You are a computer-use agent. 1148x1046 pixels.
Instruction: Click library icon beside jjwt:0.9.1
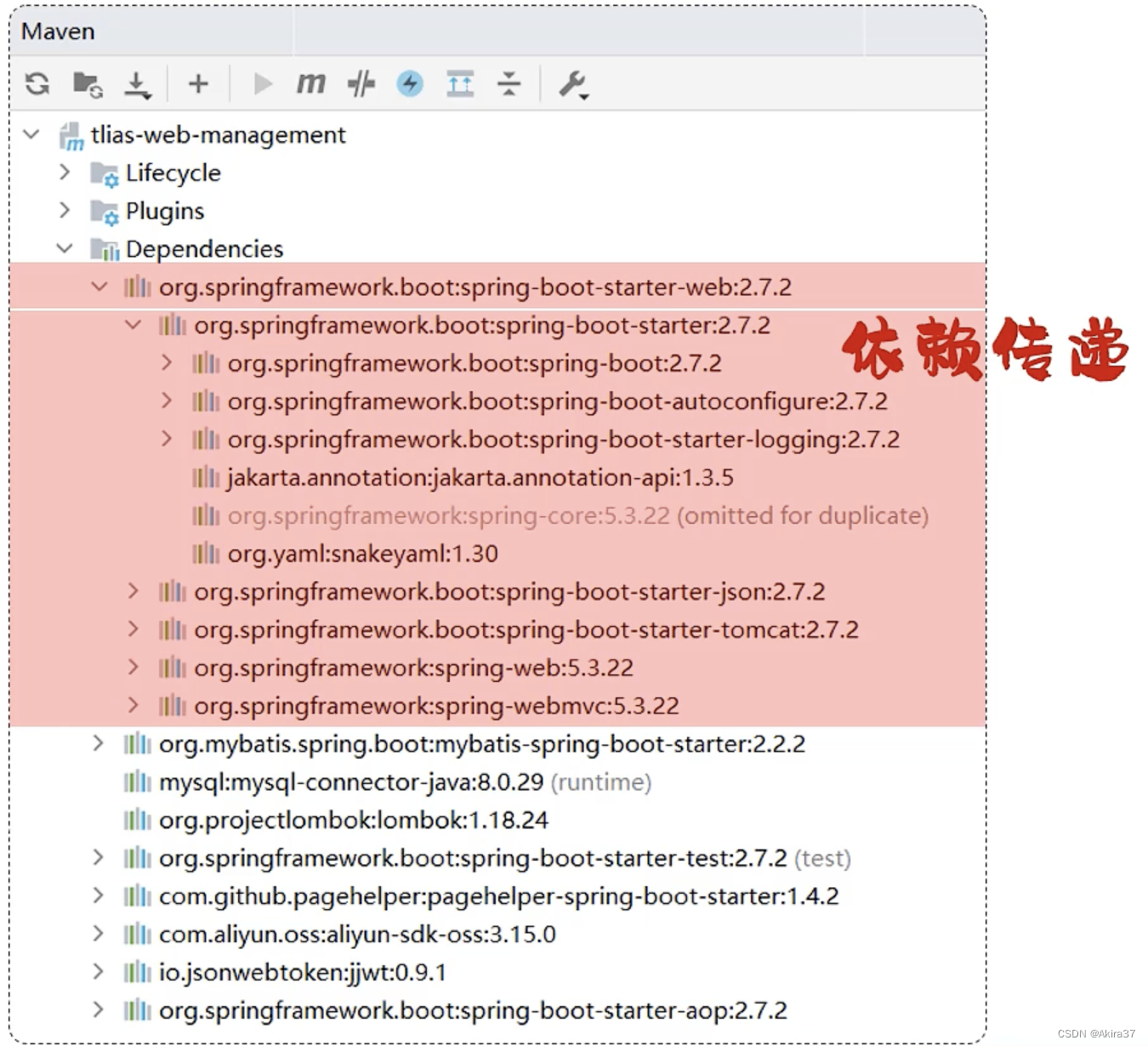pos(137,972)
